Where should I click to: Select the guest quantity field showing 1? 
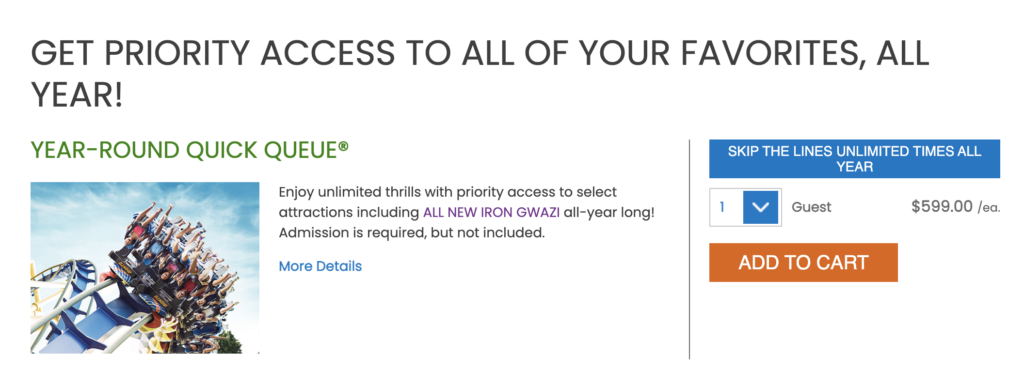(x=745, y=207)
